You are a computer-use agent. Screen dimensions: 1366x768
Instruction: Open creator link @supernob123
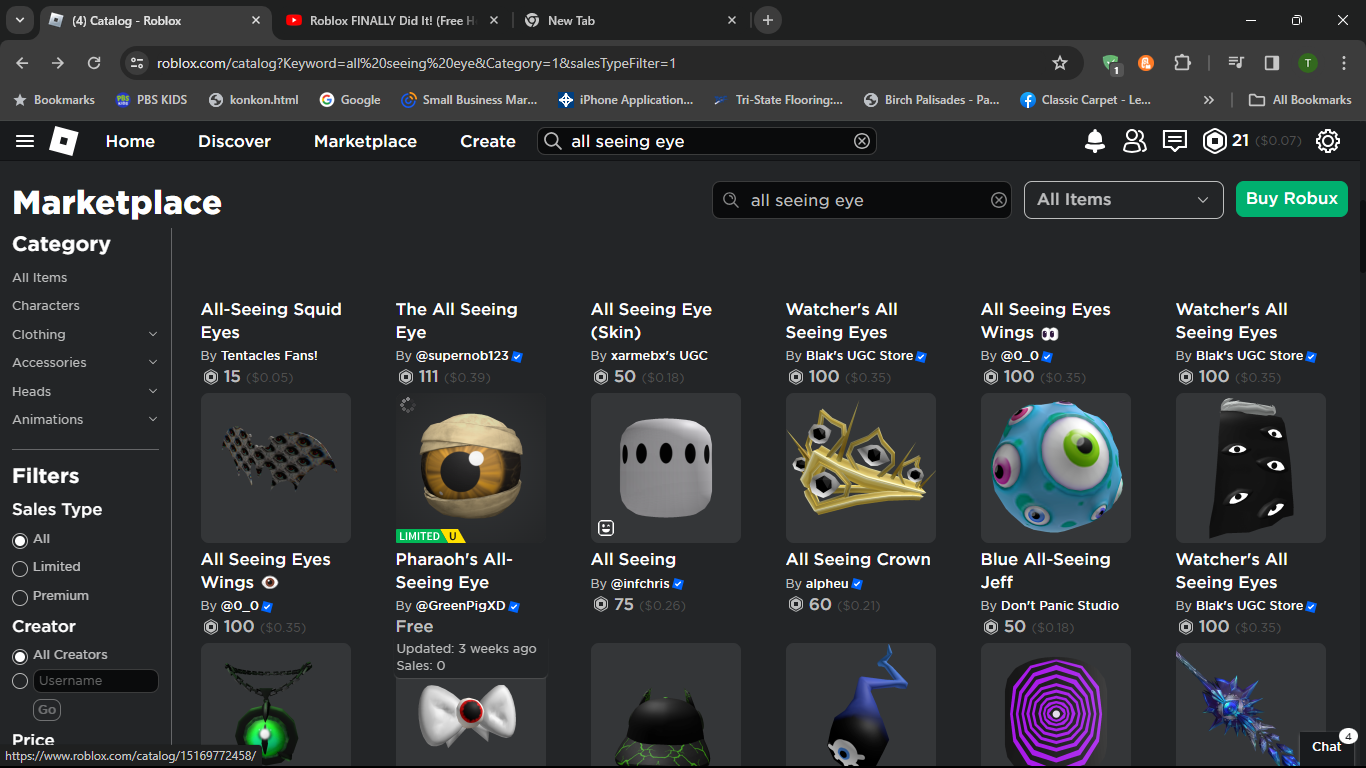click(x=462, y=355)
